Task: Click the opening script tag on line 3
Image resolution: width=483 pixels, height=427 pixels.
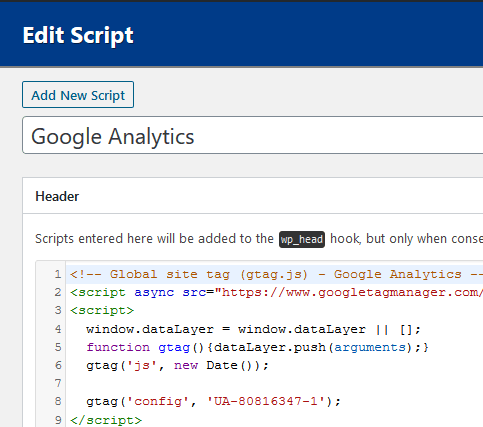Action: coord(102,310)
